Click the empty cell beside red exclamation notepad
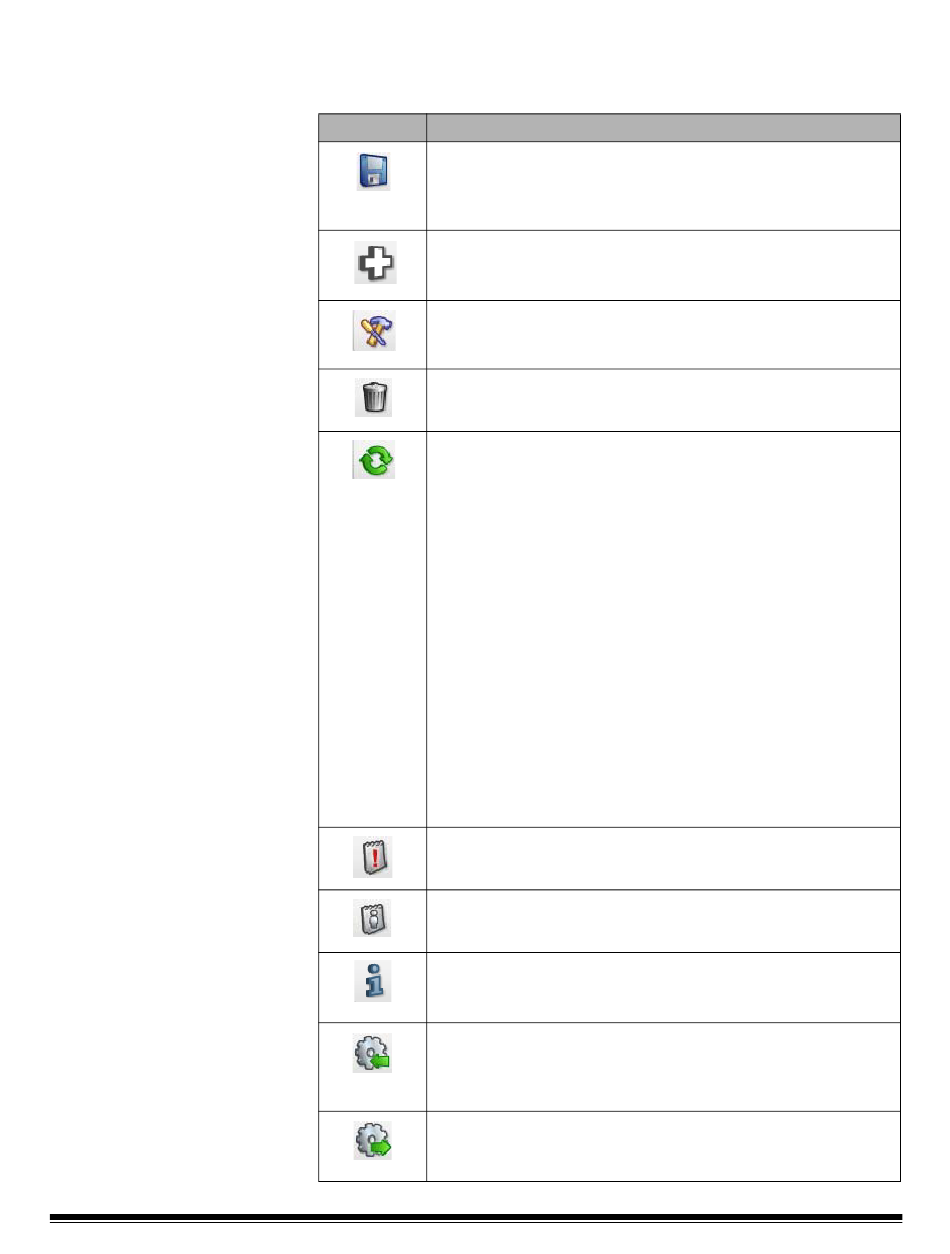The width and height of the screenshot is (950, 1254). 664,858
